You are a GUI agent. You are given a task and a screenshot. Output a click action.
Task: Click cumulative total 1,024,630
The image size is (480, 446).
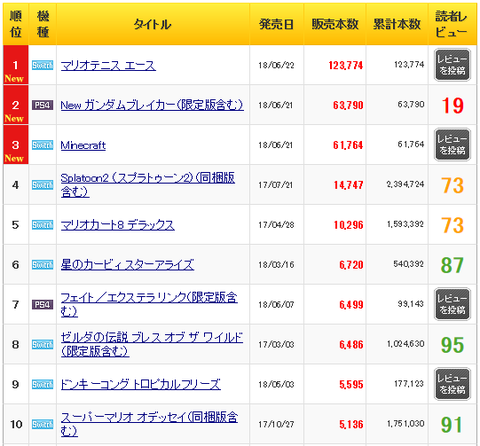coord(405,344)
